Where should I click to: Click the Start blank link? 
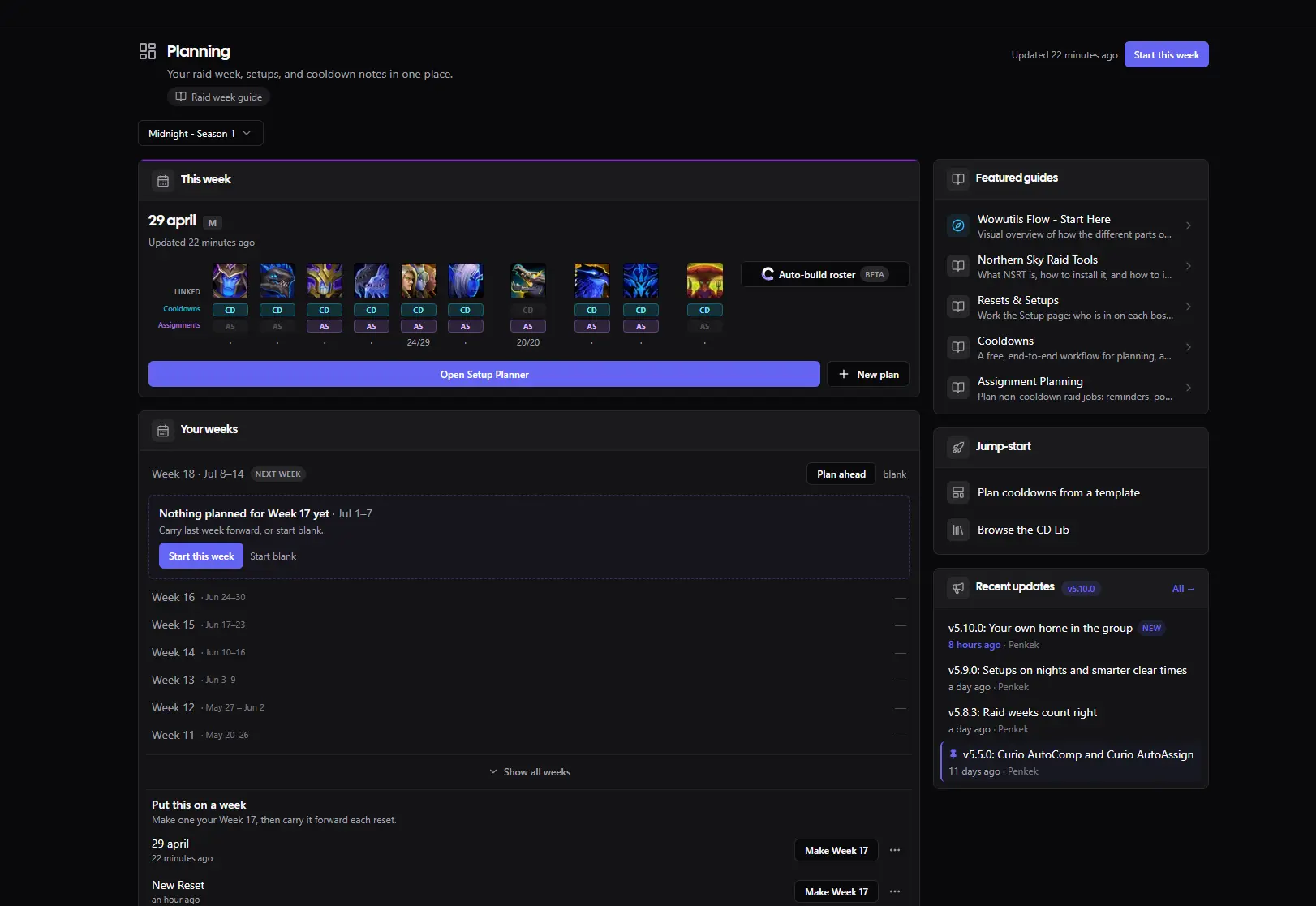pos(273,556)
